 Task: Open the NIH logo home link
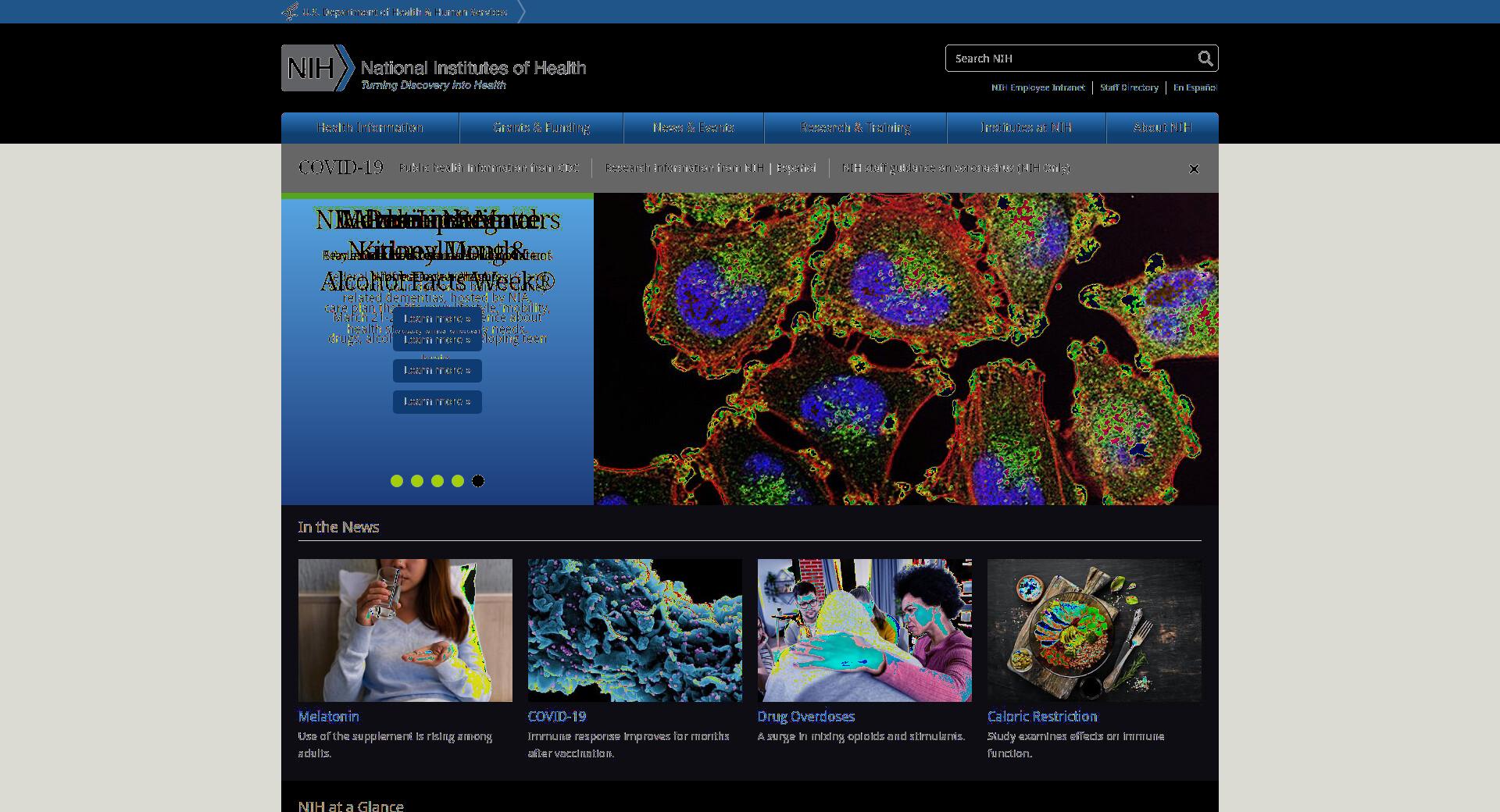click(x=434, y=68)
